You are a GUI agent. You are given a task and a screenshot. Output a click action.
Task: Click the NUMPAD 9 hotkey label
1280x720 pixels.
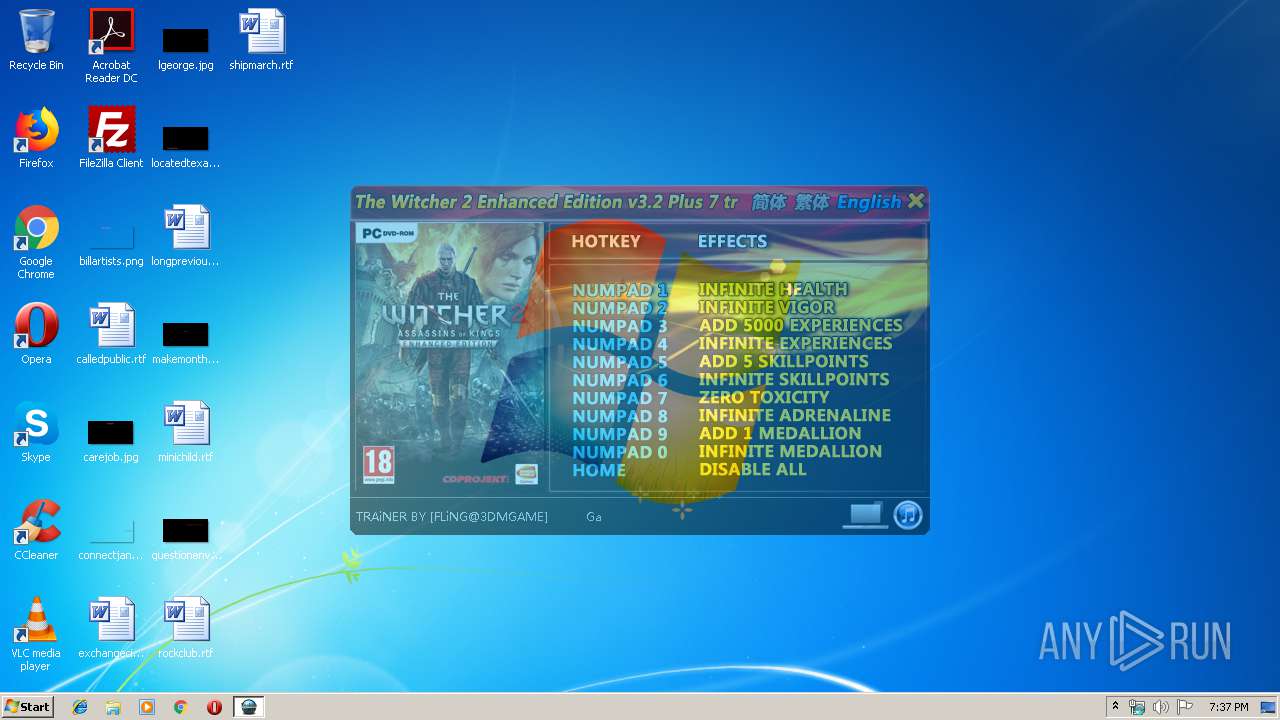pyautogui.click(x=620, y=434)
